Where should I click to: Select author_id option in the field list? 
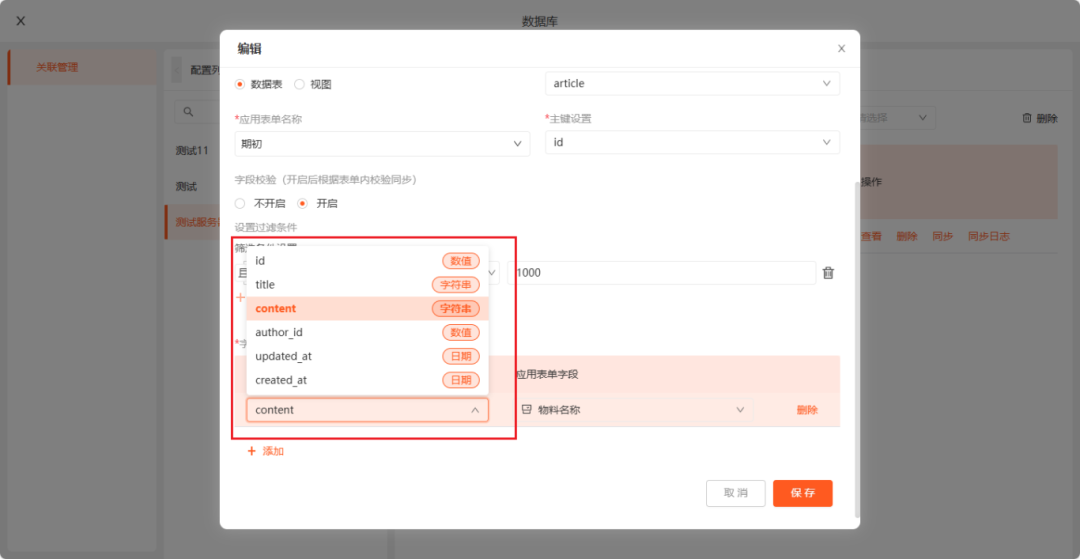click(367, 333)
